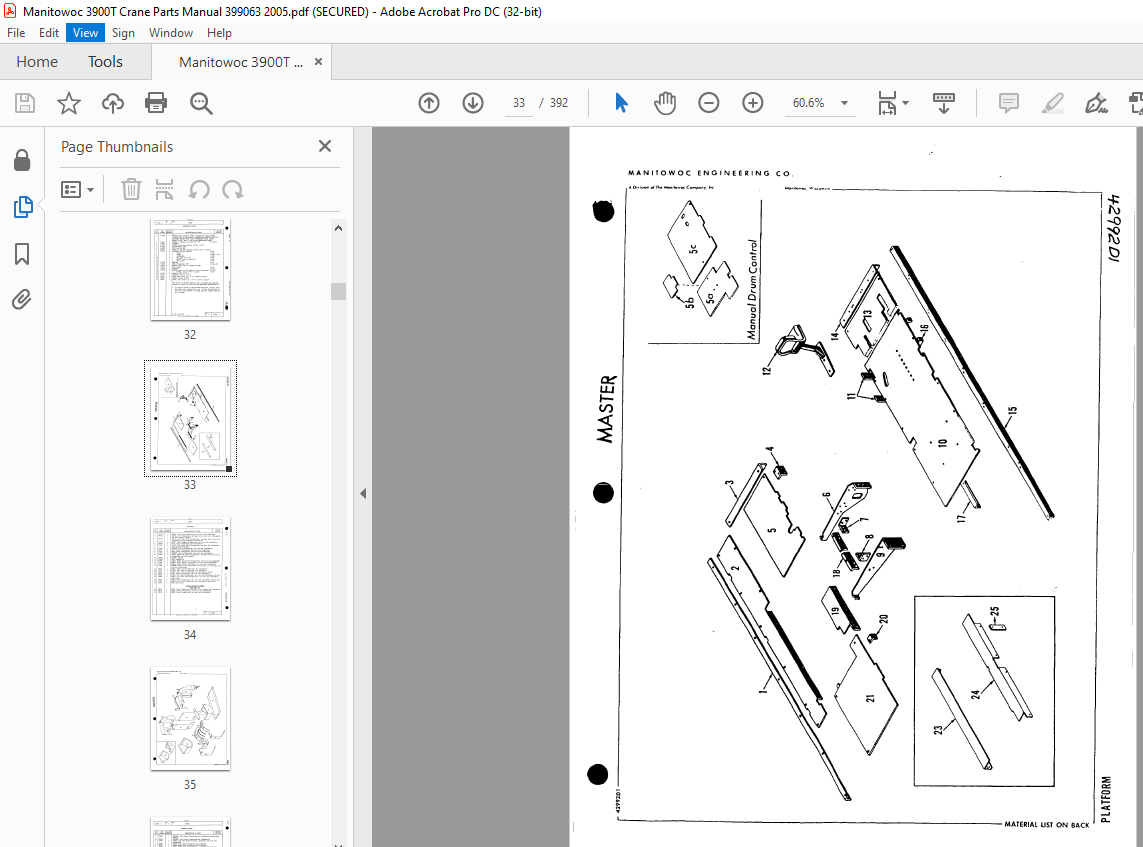Click the Sign document pen icon
The height and width of the screenshot is (847, 1143).
tap(1096, 103)
